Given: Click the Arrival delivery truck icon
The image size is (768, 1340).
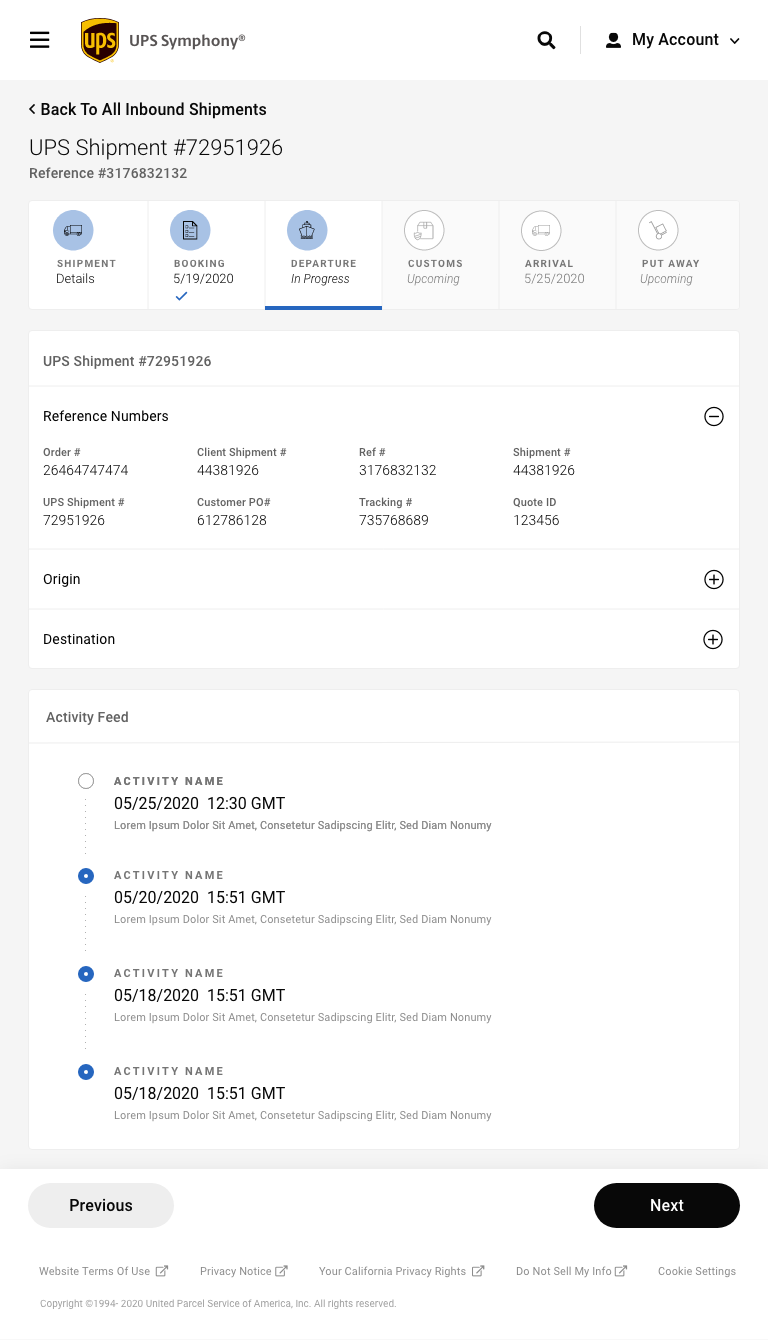Looking at the screenshot, I should click(x=541, y=230).
